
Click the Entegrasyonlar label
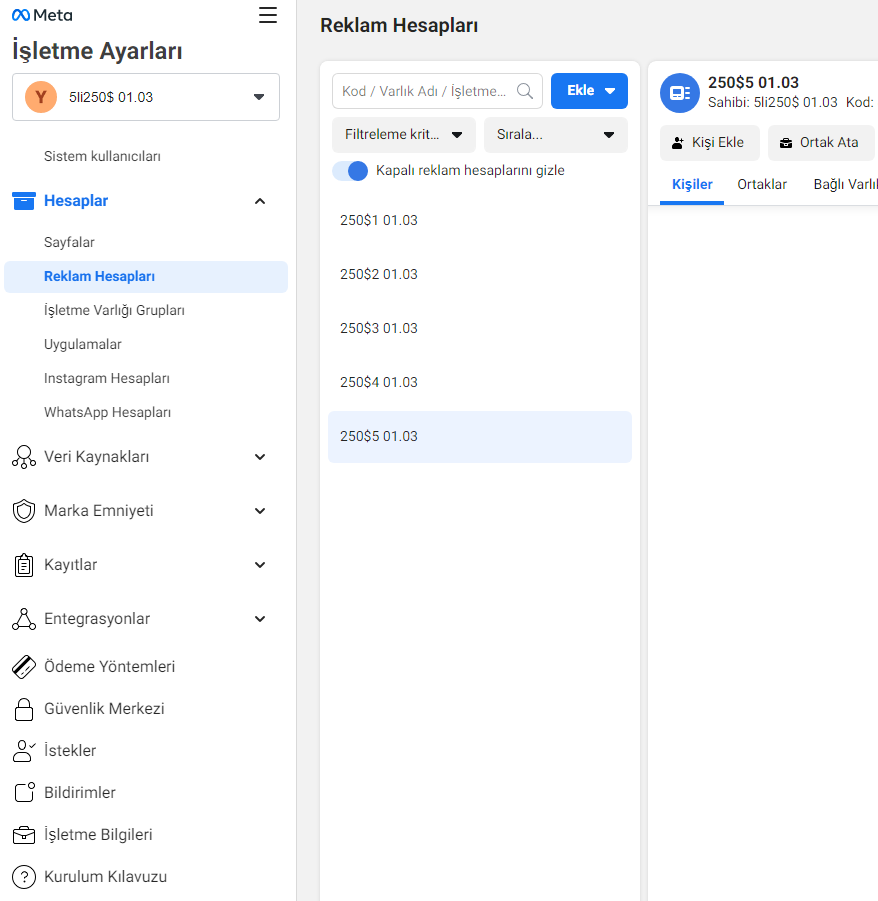(97, 619)
